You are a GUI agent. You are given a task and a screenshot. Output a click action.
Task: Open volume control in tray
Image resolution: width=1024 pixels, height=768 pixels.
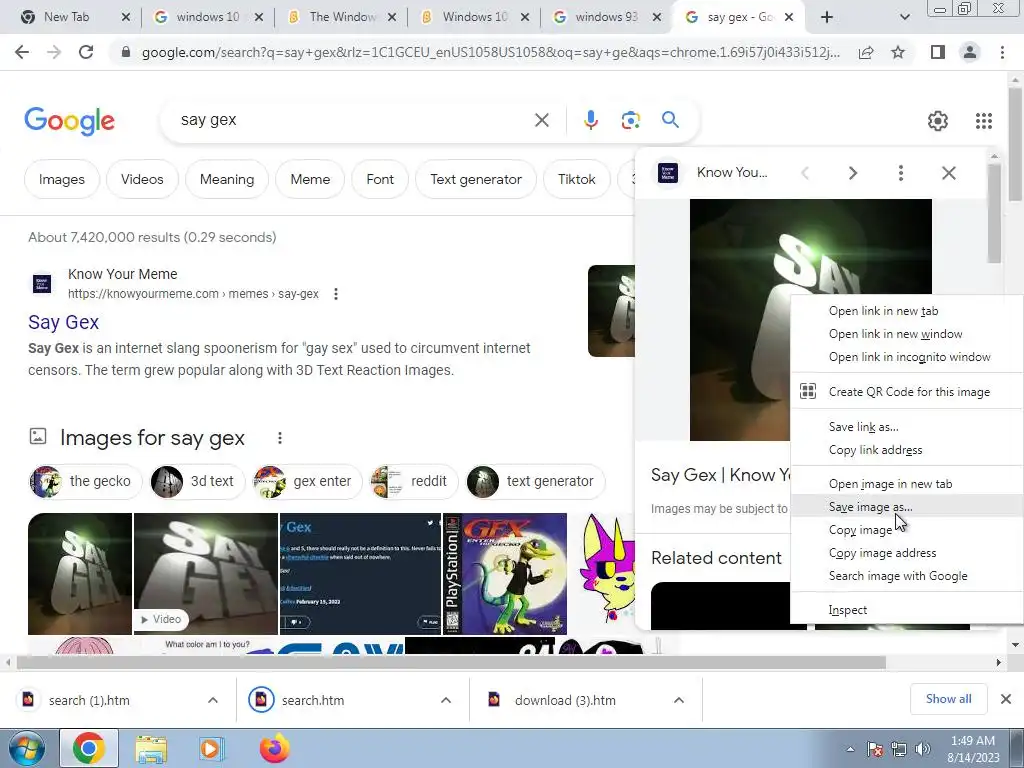pos(922,749)
